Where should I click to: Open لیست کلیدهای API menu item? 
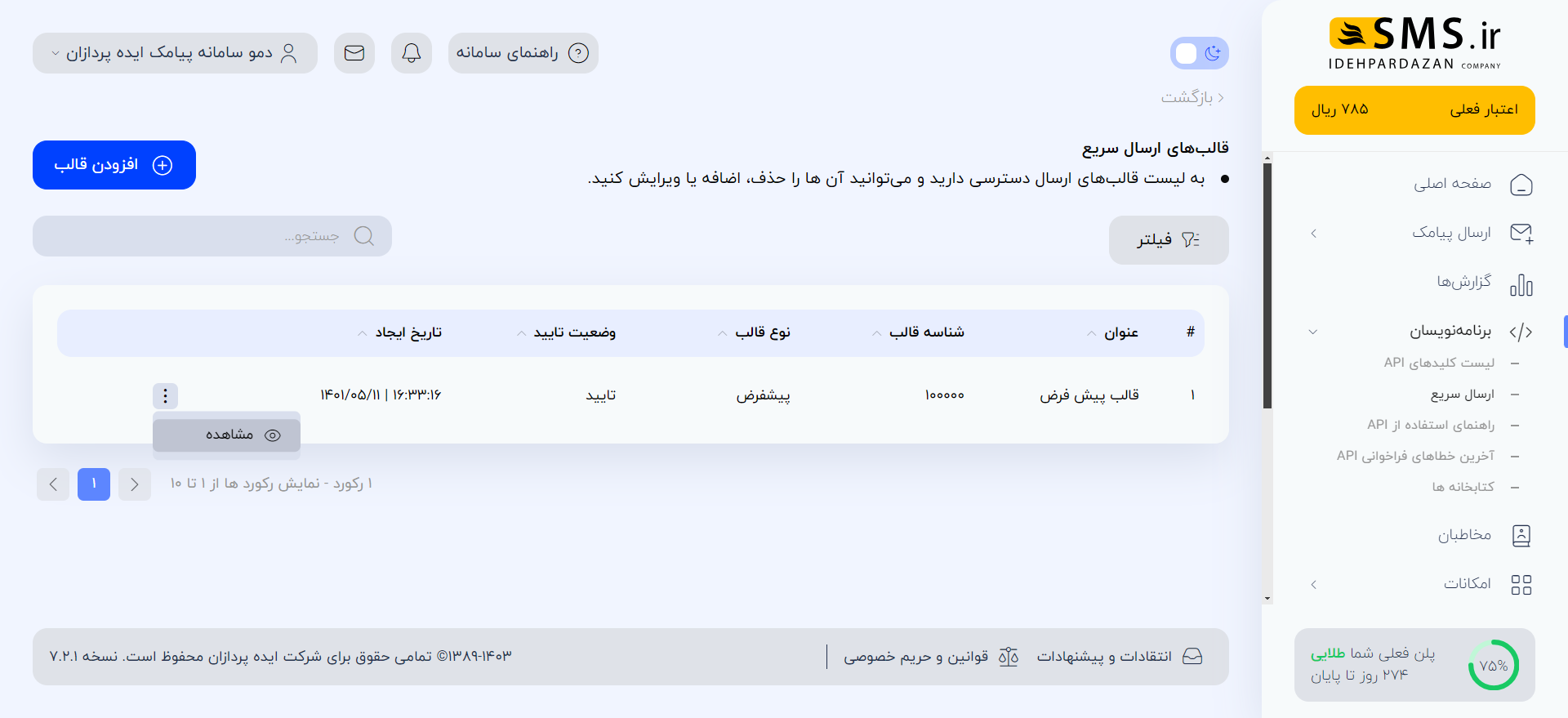click(x=1439, y=363)
